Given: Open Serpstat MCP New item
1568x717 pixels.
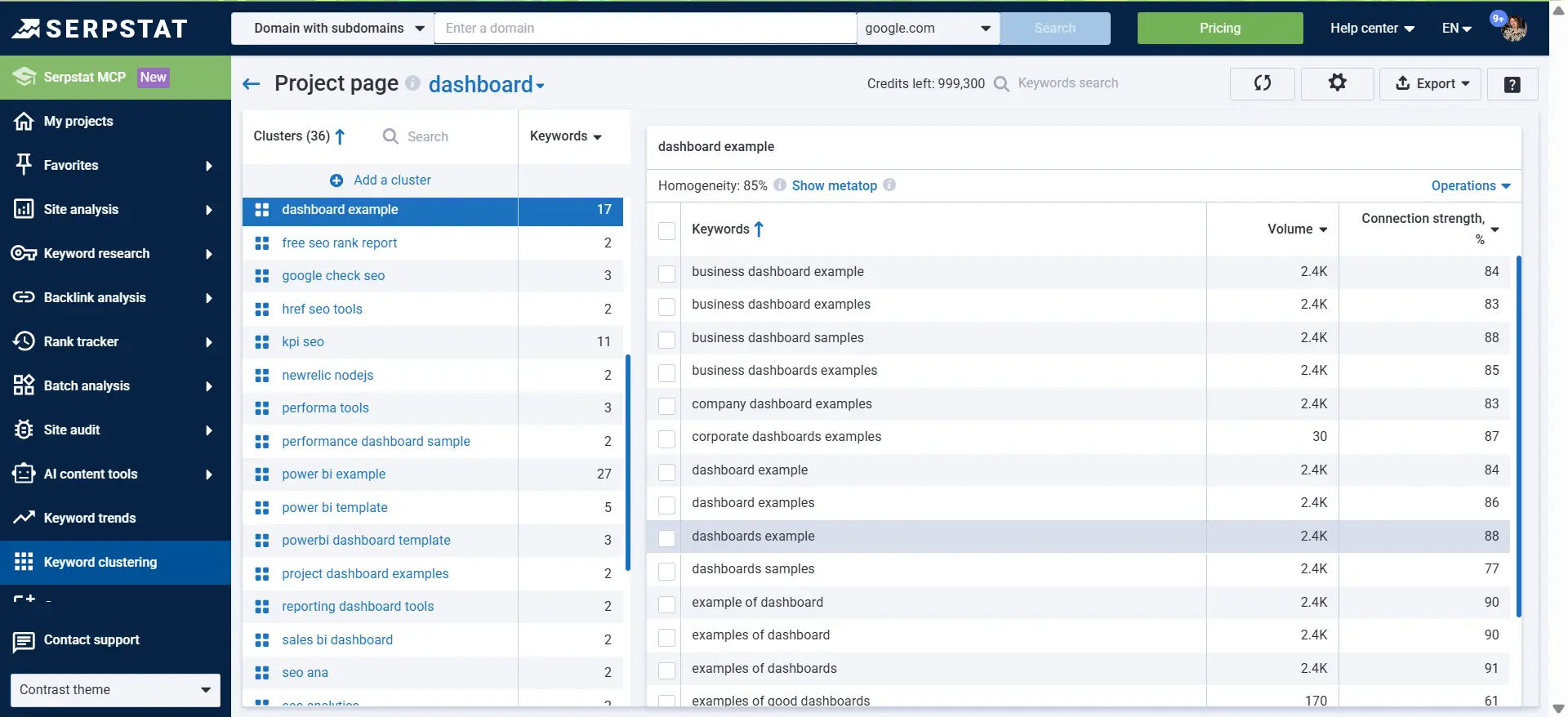Looking at the screenshot, I should [x=115, y=78].
